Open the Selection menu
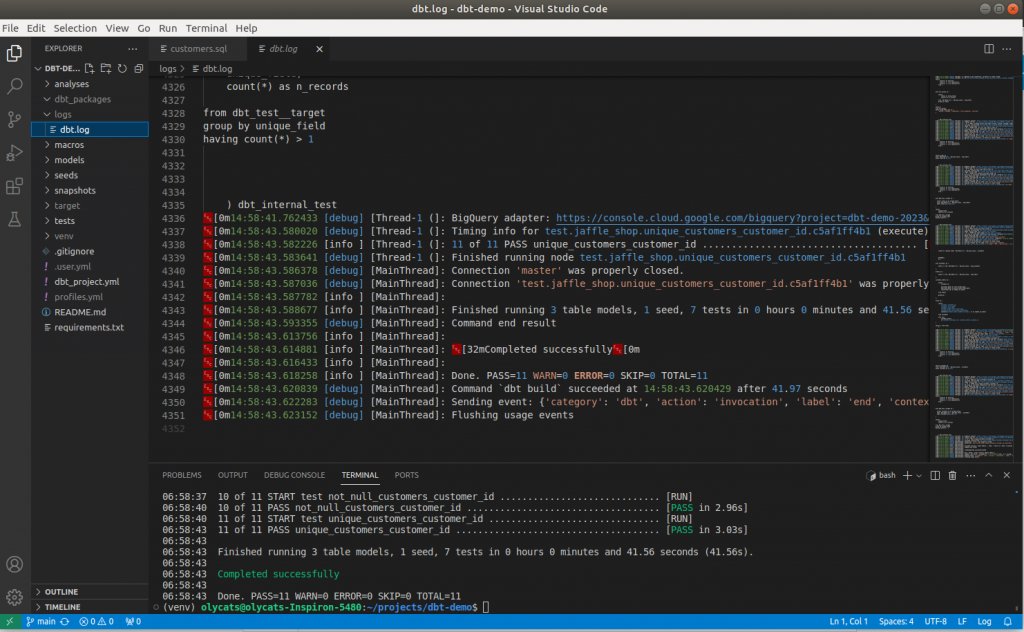Image resolution: width=1024 pixels, height=632 pixels. tap(75, 28)
